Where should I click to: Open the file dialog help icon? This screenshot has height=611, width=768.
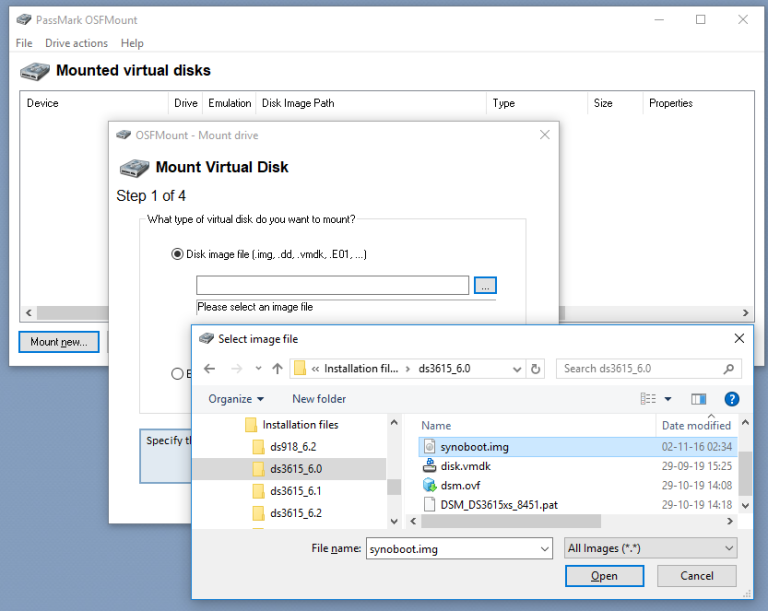(731, 399)
